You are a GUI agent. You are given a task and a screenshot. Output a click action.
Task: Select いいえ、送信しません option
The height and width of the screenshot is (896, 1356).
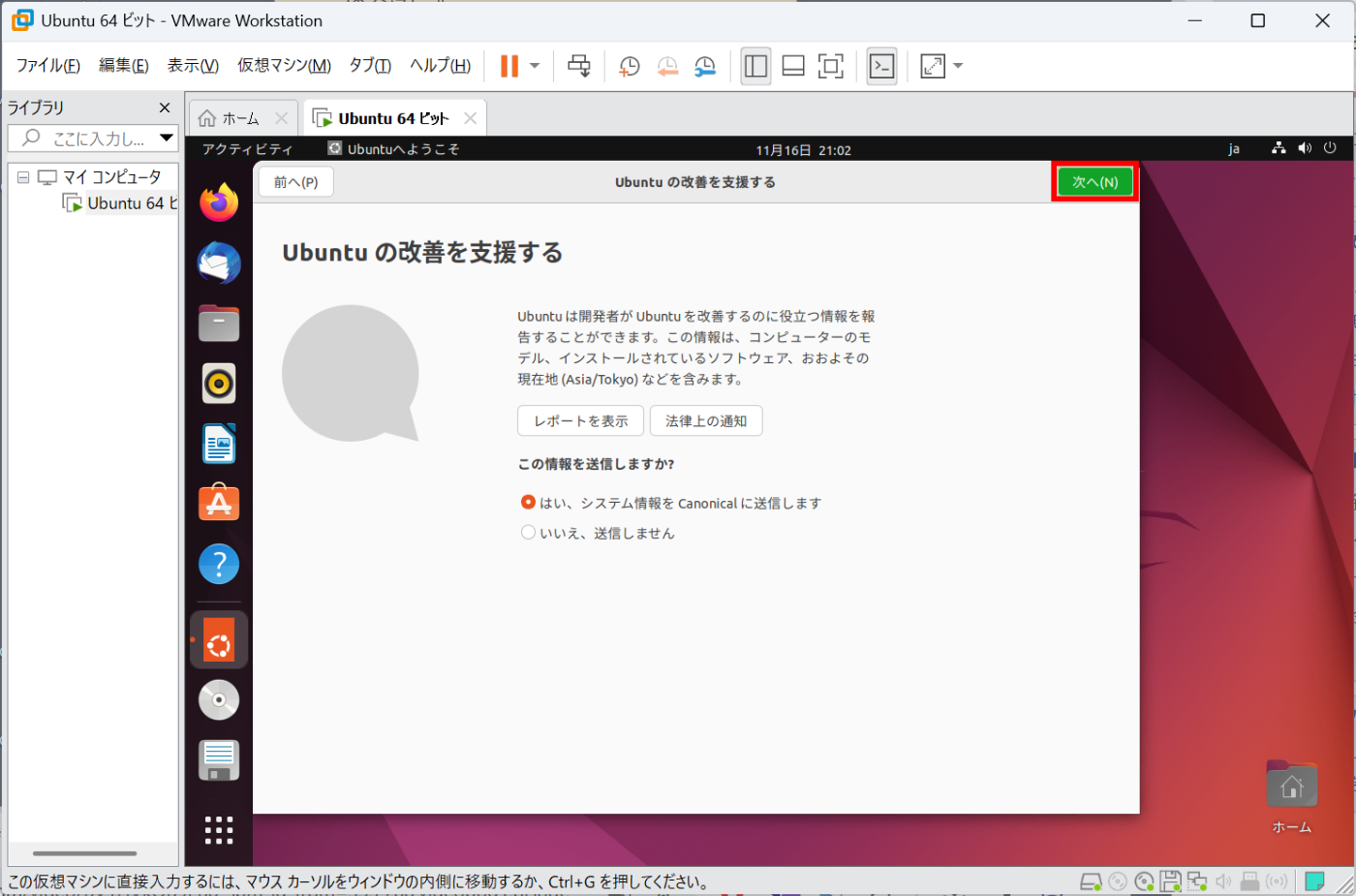coord(598,533)
